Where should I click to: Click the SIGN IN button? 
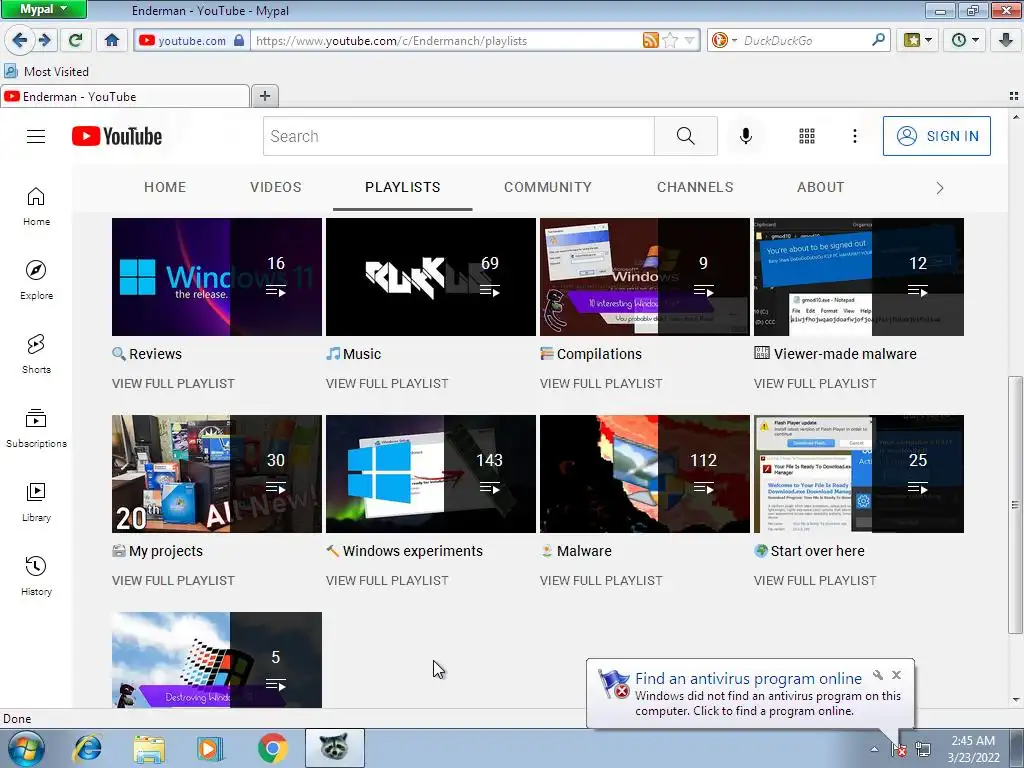tap(936, 136)
